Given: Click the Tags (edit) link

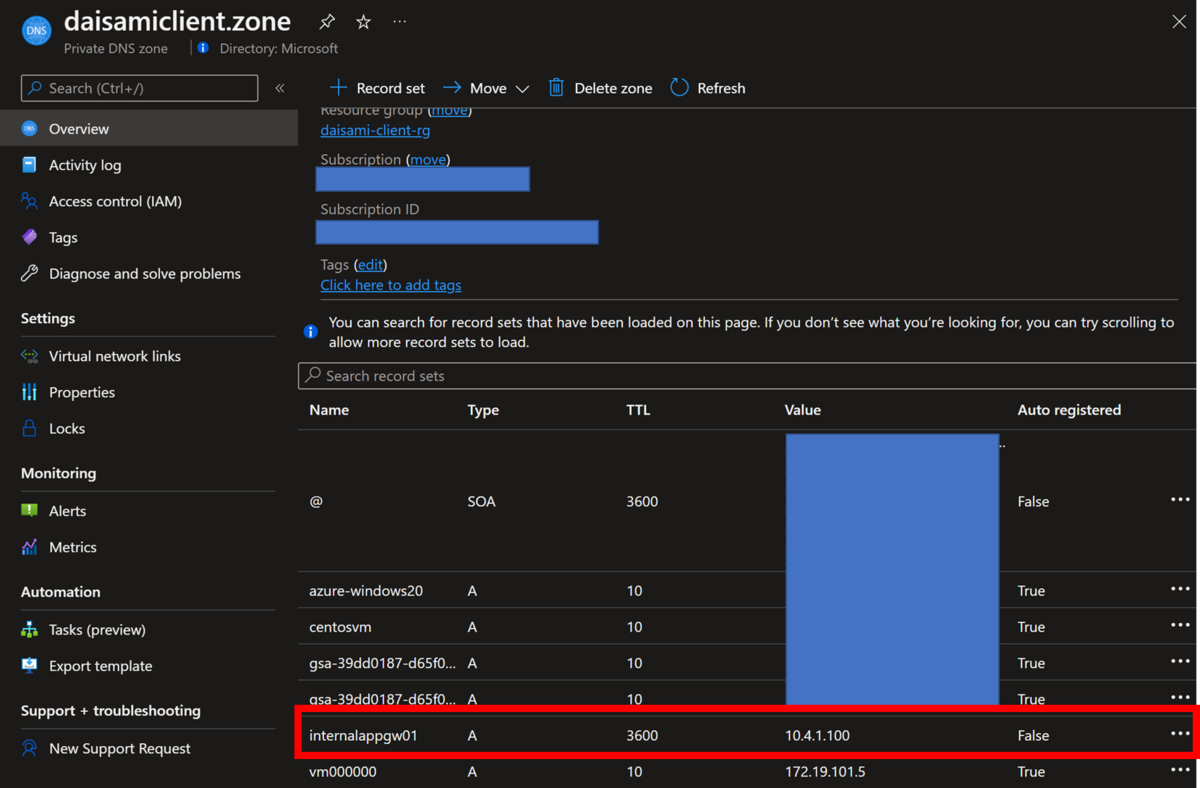Looking at the screenshot, I should [x=370, y=264].
